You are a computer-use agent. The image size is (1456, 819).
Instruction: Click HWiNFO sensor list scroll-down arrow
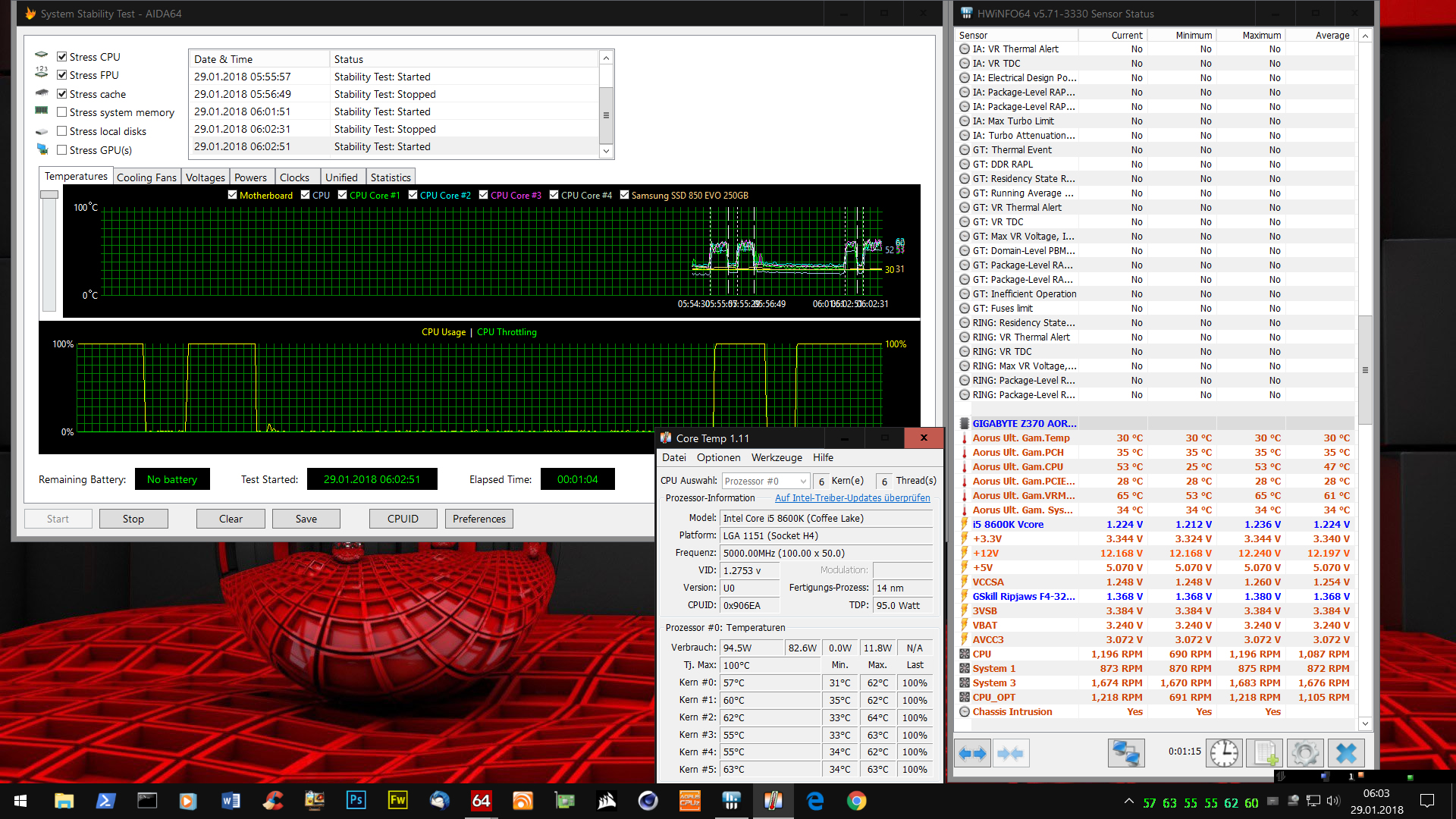(1365, 723)
